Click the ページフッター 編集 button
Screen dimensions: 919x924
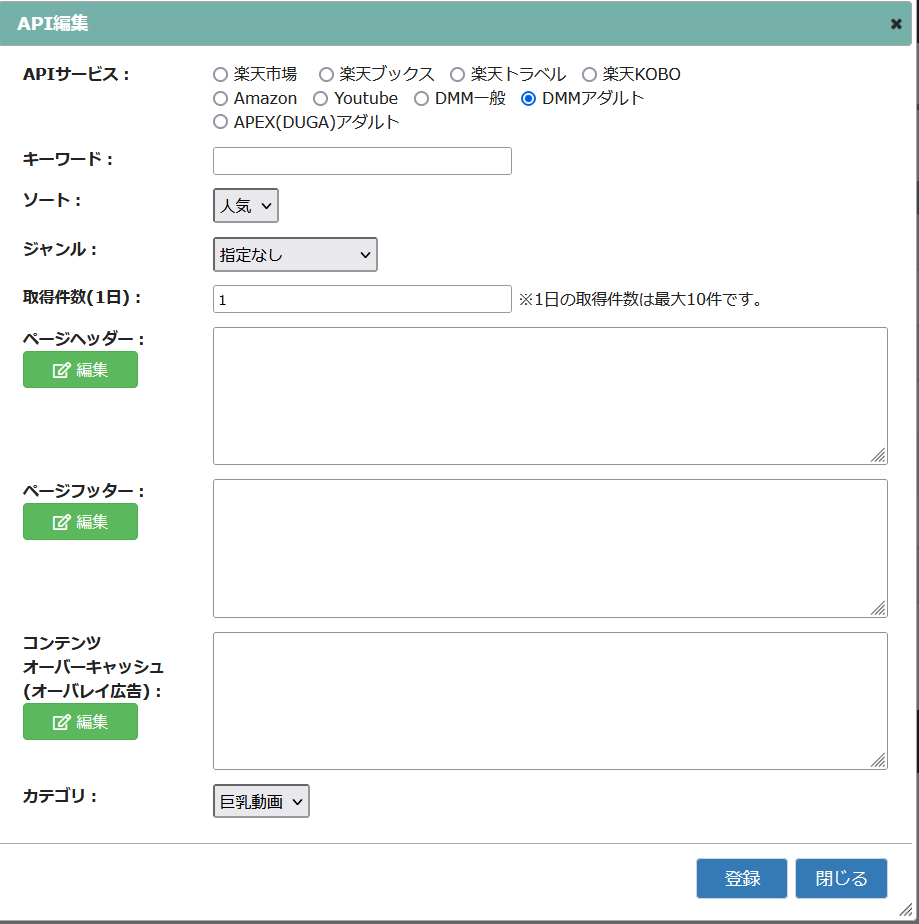80,522
